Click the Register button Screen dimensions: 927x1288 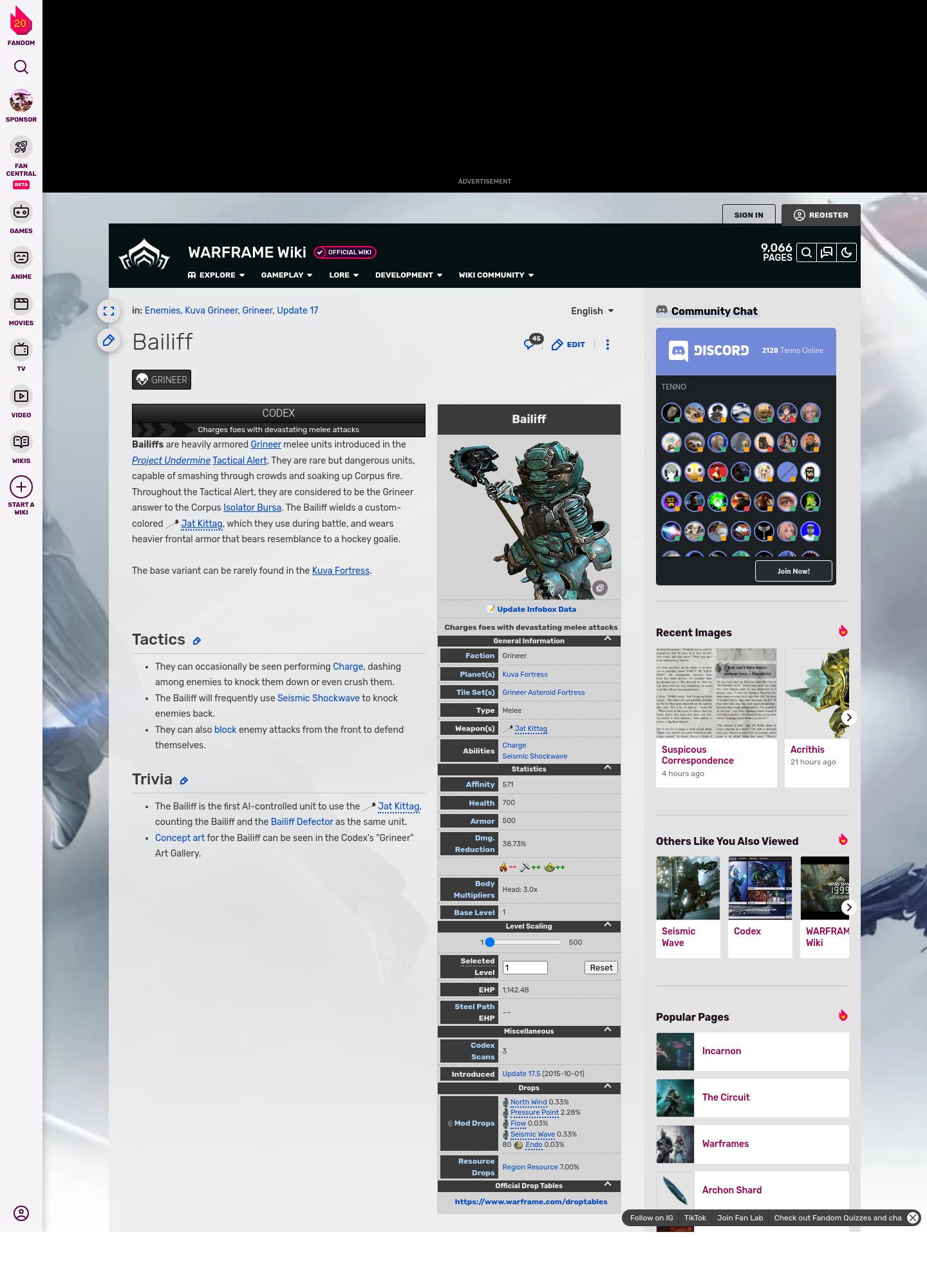coord(821,215)
